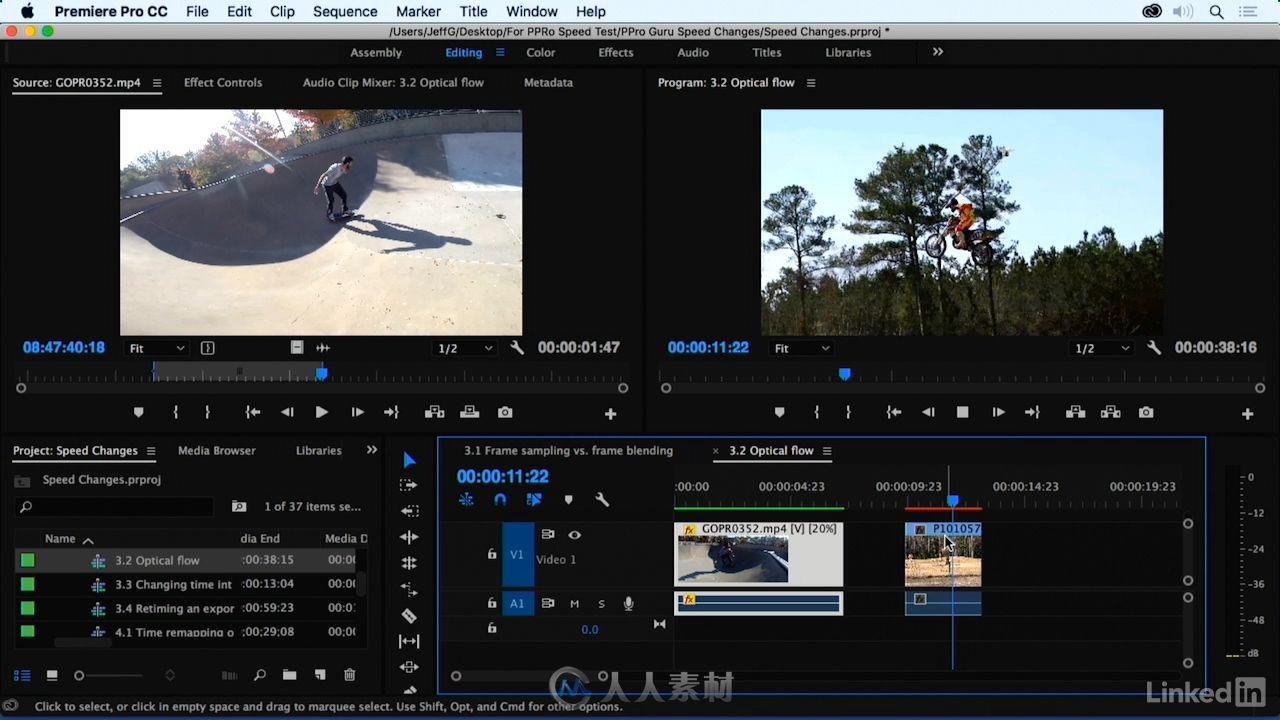Go to In point in Source monitor
This screenshot has height=720, width=1280.
(253, 412)
